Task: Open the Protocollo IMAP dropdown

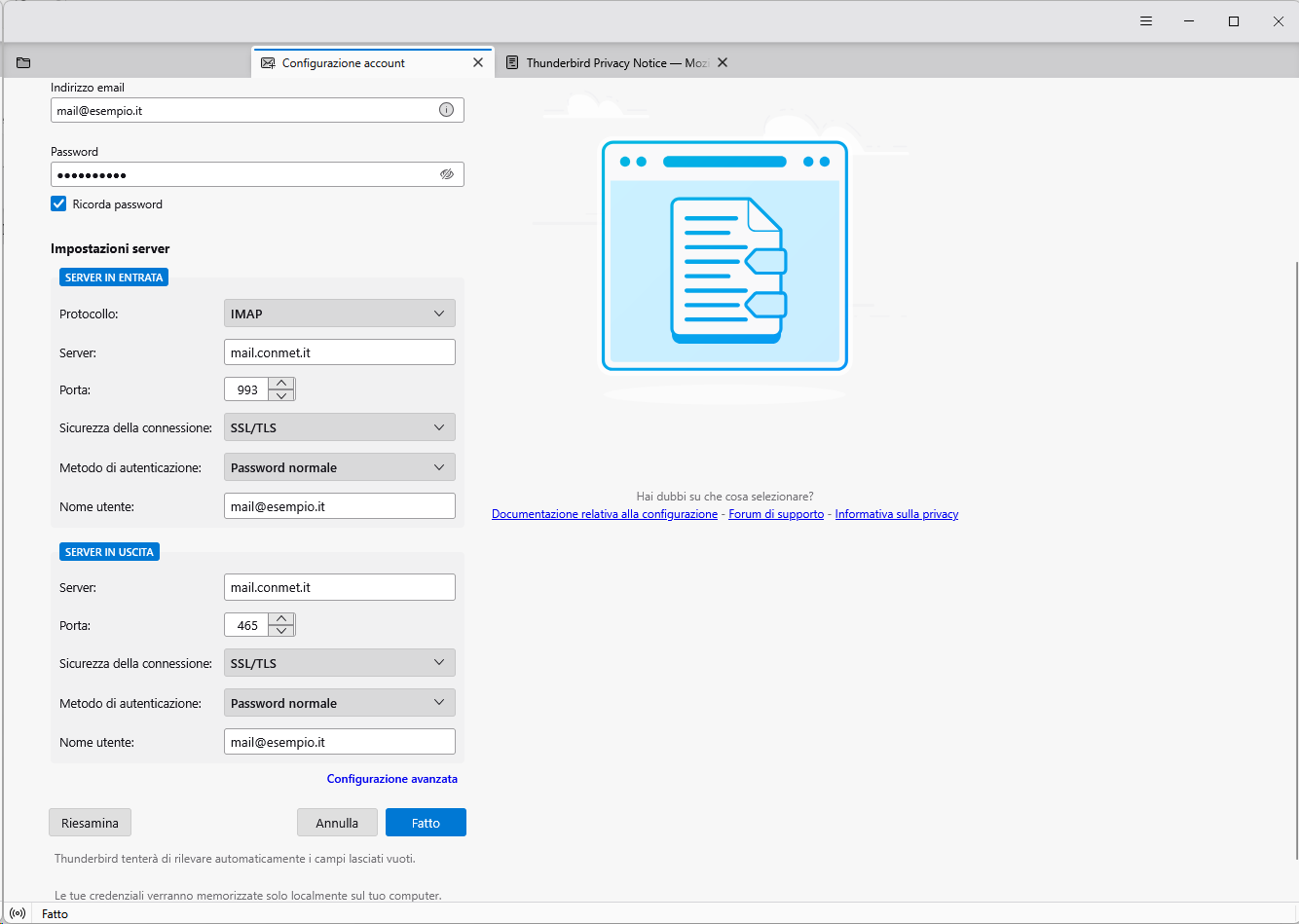Action: pos(339,314)
